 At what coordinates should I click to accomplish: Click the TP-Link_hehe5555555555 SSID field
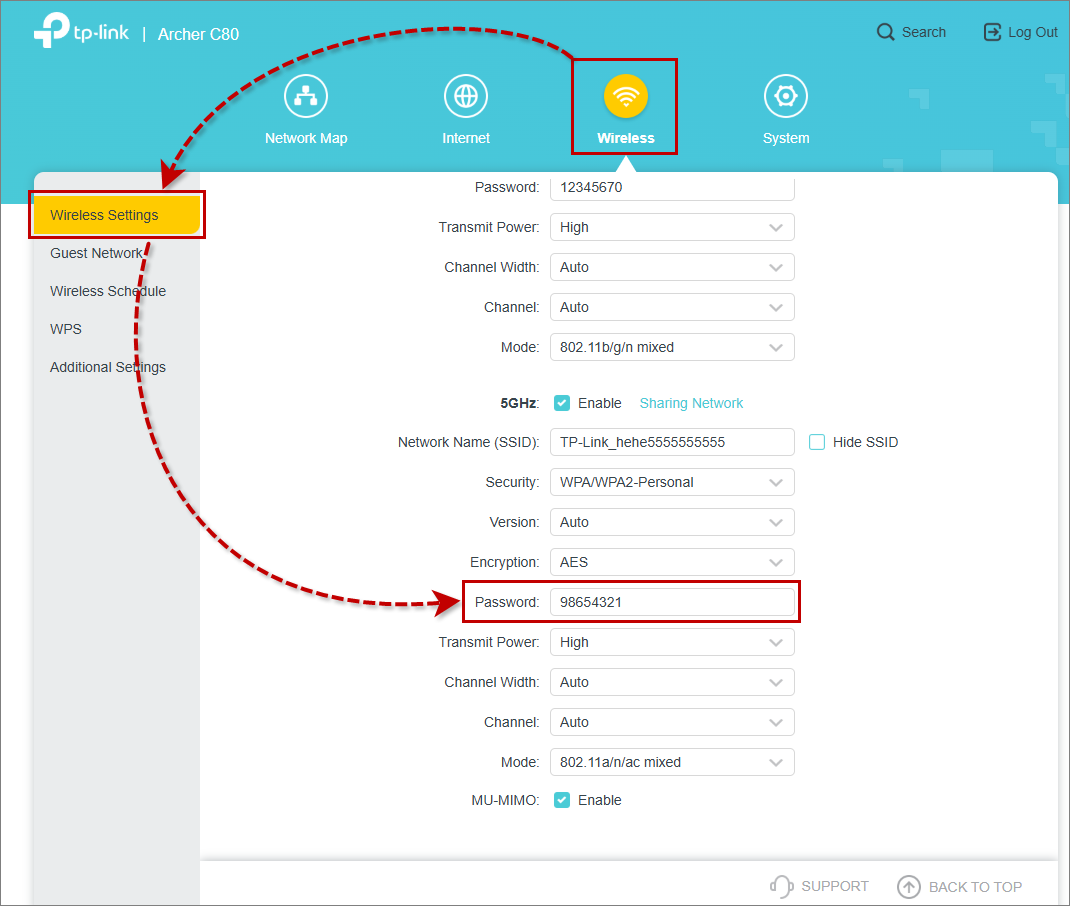tap(672, 442)
